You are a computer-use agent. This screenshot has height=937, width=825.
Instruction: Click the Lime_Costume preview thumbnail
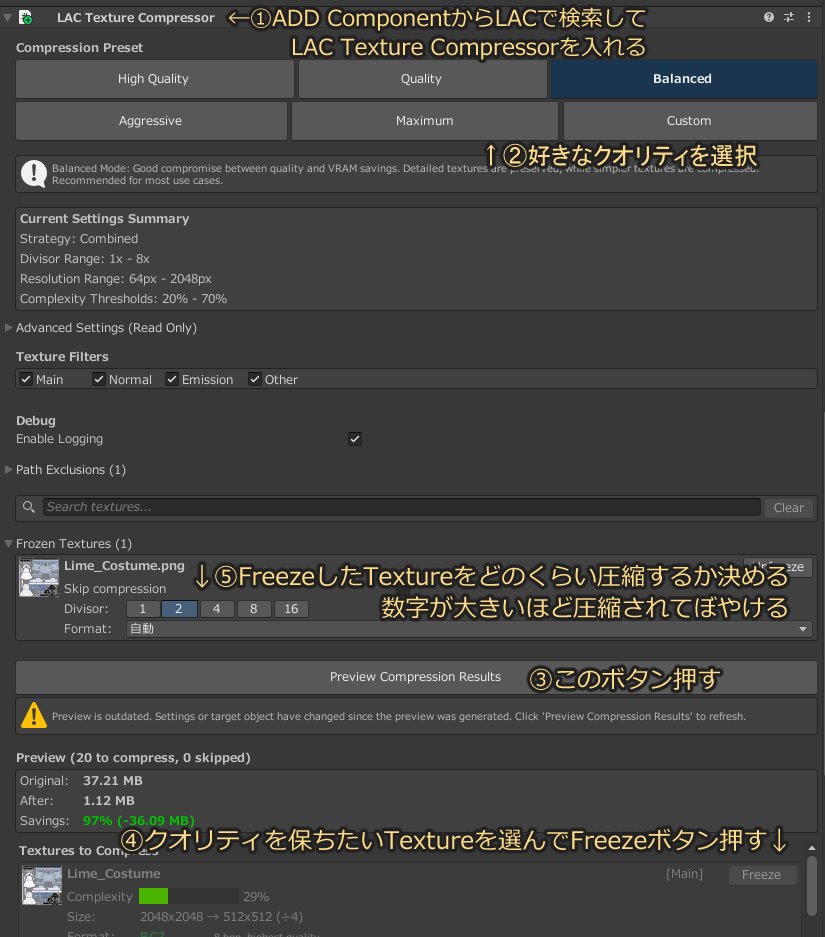[x=42, y=885]
